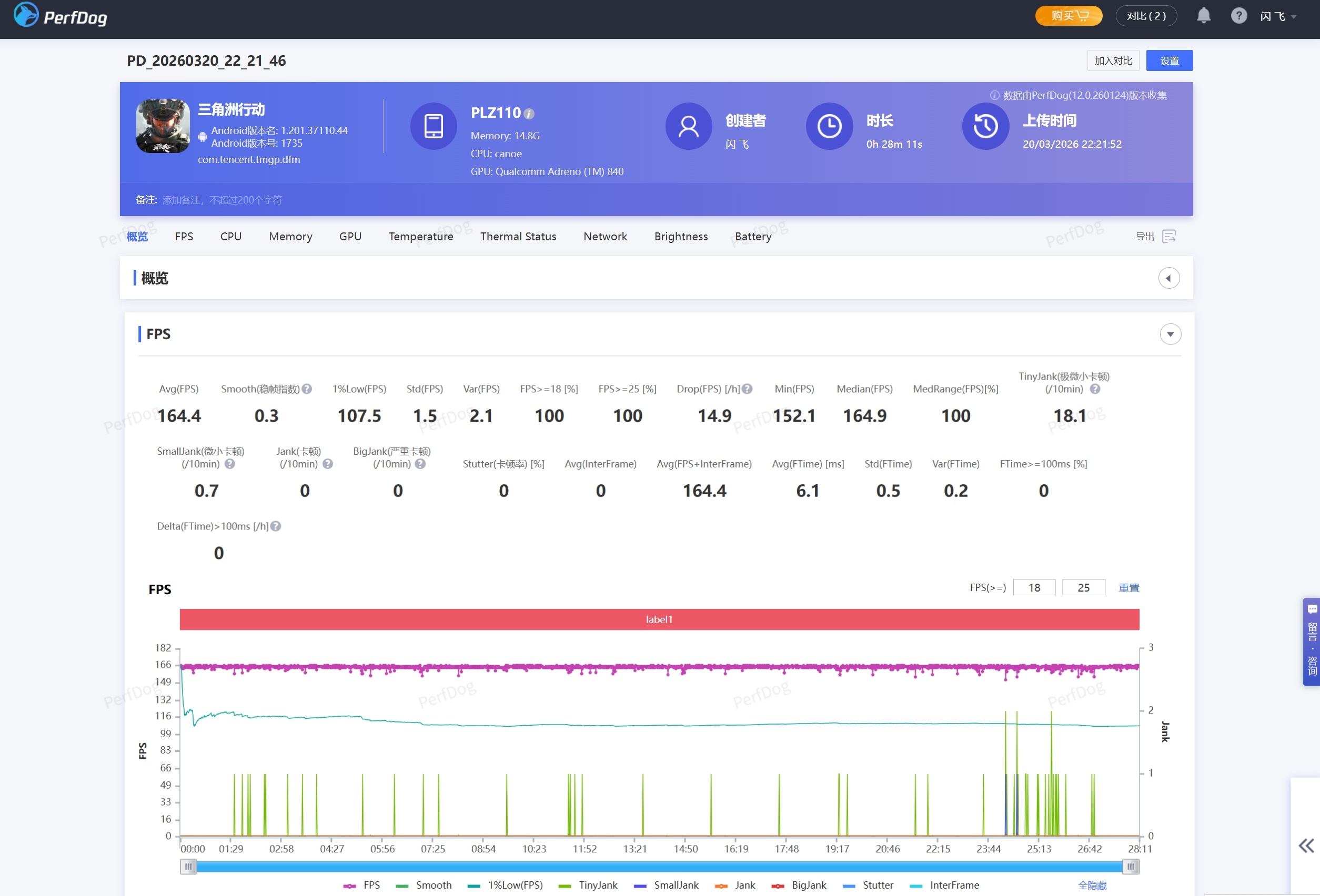Image resolution: width=1320 pixels, height=896 pixels.
Task: Click Smooth index help icon
Action: pos(307,389)
